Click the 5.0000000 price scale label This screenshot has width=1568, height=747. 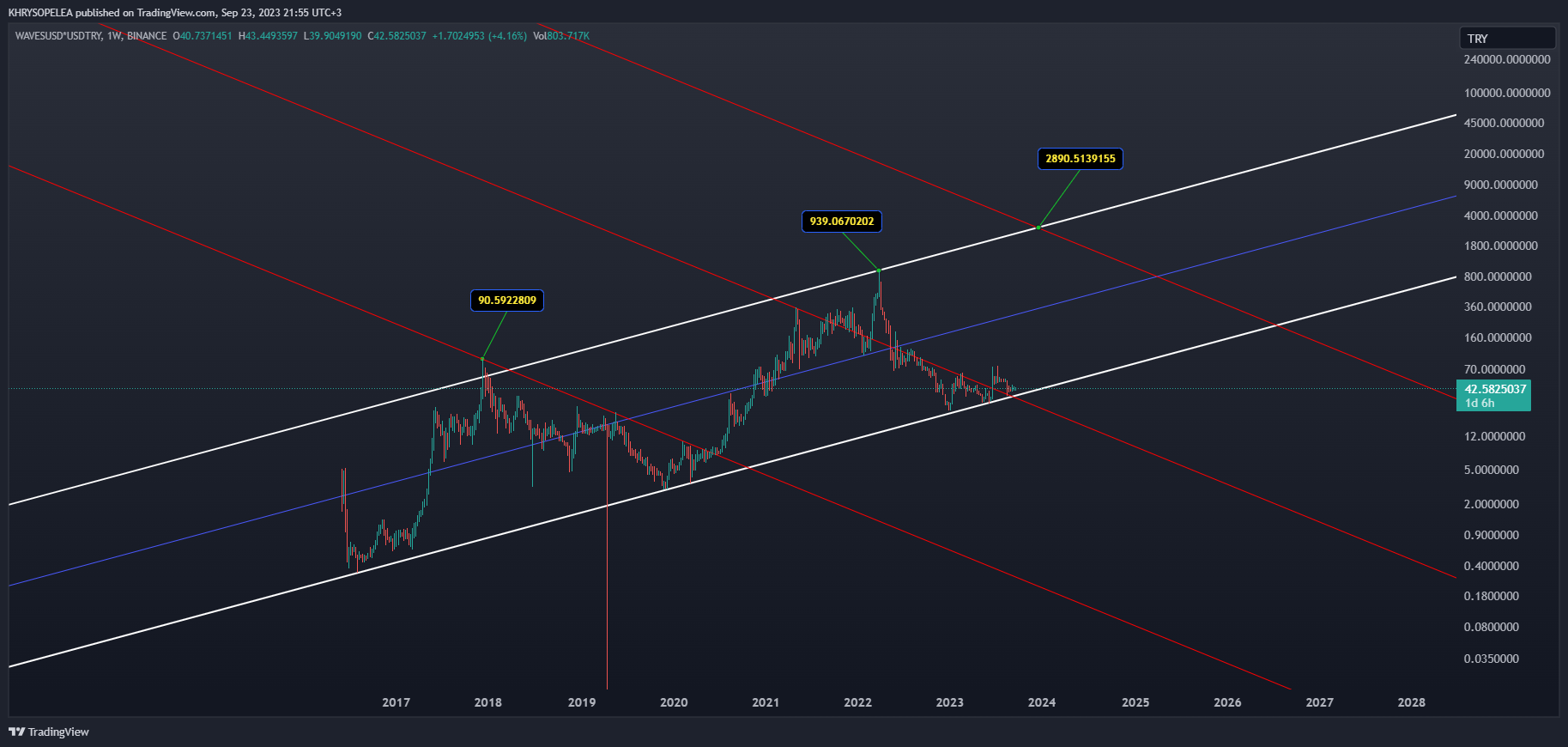click(x=1492, y=470)
